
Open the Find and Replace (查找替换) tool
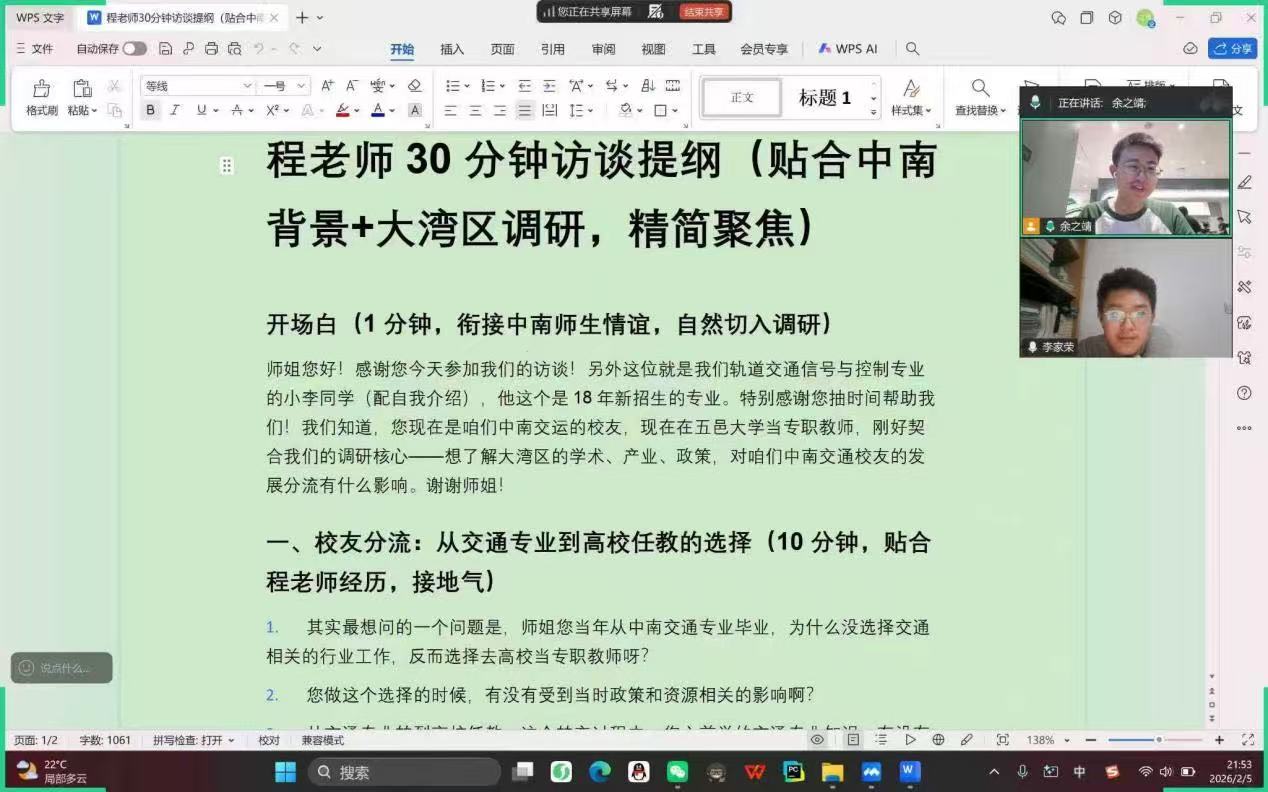tap(980, 97)
